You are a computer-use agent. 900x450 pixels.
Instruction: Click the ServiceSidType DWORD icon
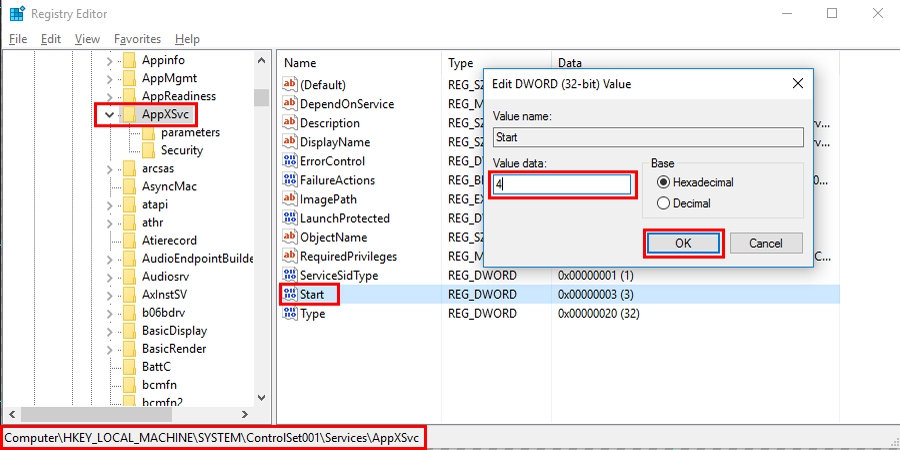tap(290, 275)
